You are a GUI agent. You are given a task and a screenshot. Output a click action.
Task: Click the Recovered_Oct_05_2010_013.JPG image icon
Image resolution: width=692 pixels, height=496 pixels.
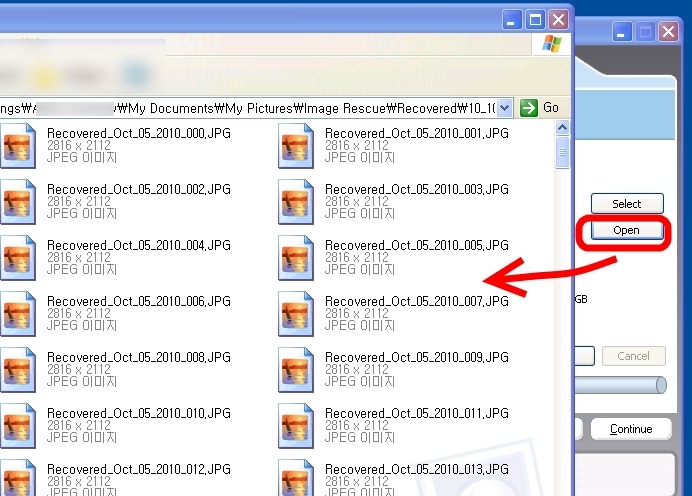click(296, 477)
